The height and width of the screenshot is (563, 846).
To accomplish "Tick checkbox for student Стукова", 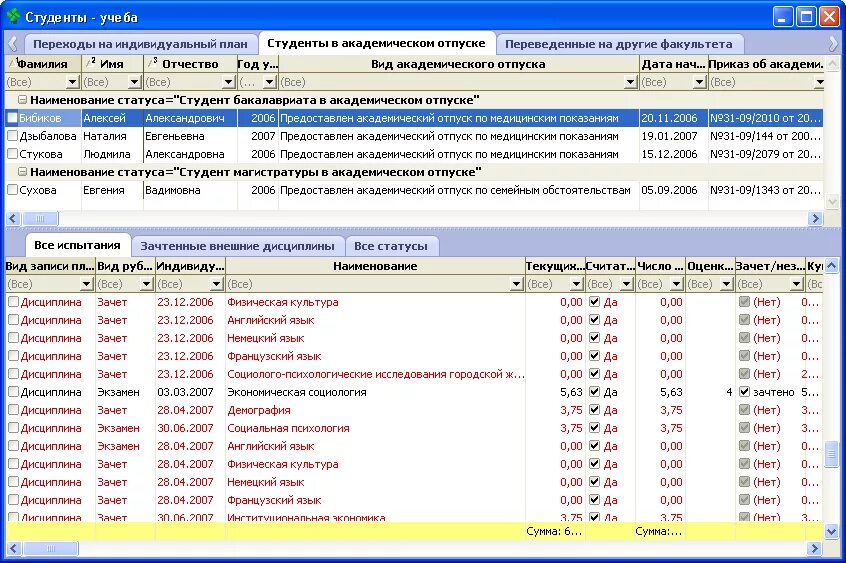I will (x=12, y=154).
